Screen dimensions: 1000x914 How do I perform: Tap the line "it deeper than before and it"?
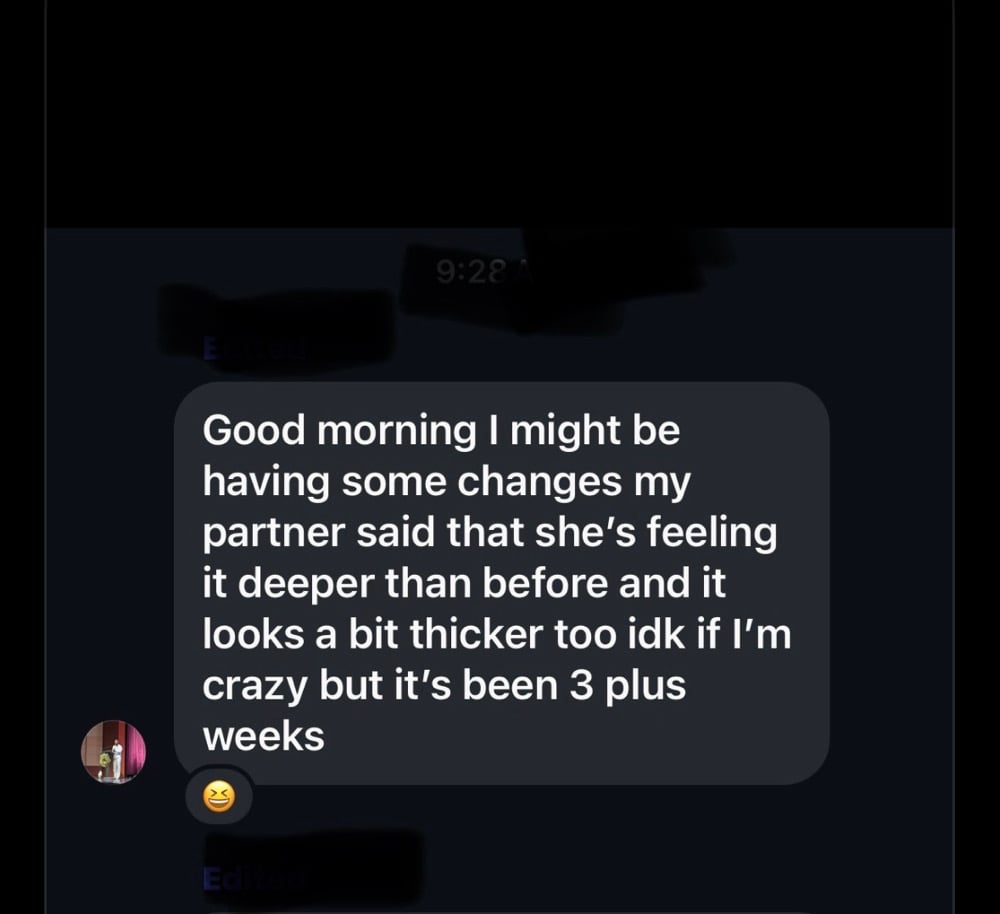pyautogui.click(x=464, y=584)
